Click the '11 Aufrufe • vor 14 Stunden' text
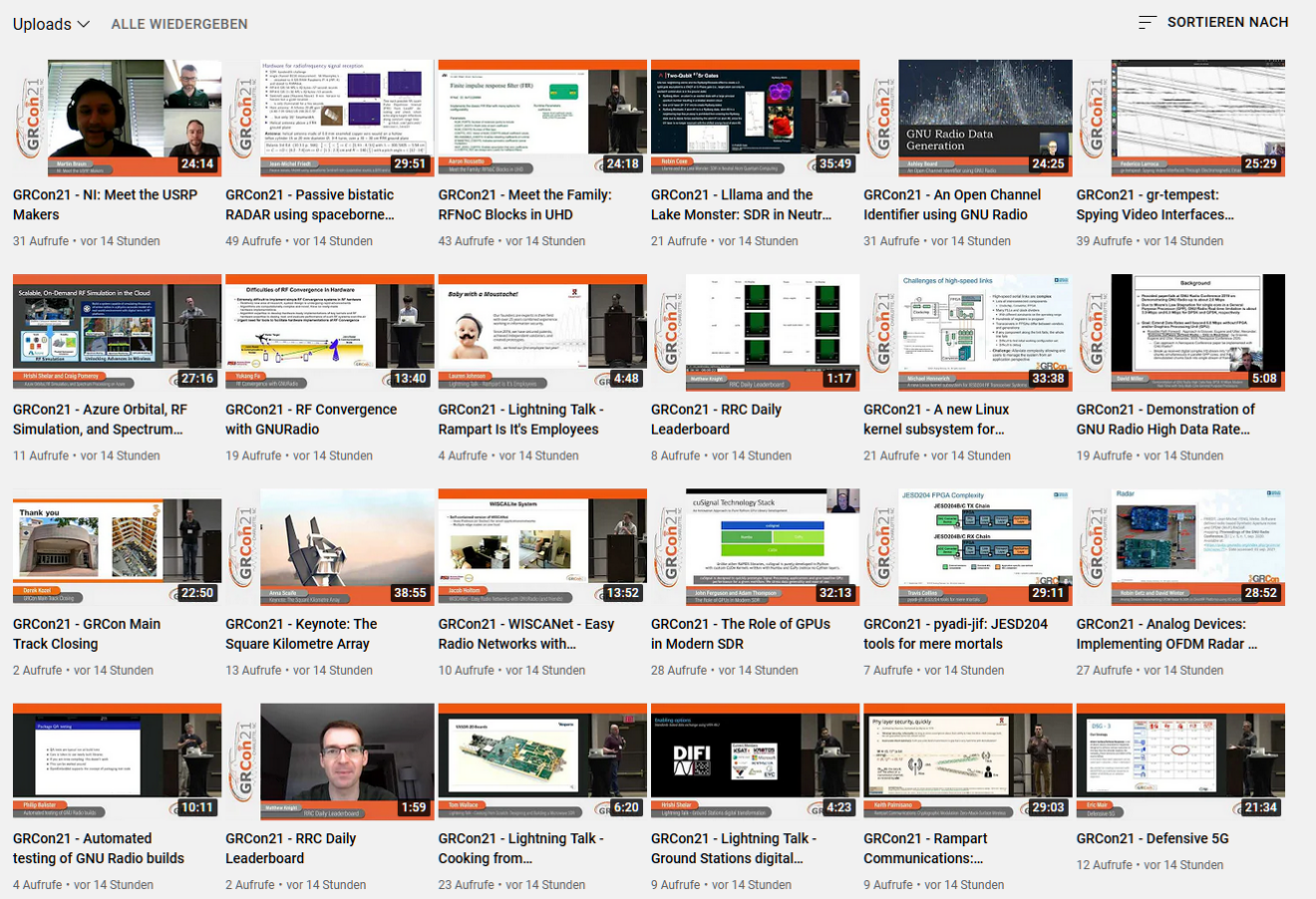This screenshot has height=899, width=1316. pos(87,455)
